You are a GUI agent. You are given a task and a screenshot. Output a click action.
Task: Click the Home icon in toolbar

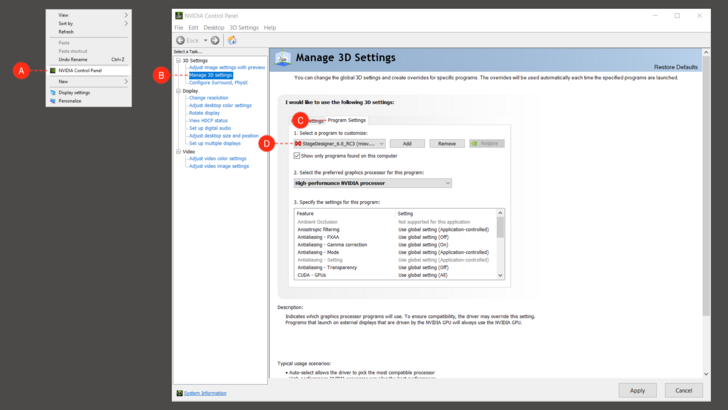click(x=232, y=40)
